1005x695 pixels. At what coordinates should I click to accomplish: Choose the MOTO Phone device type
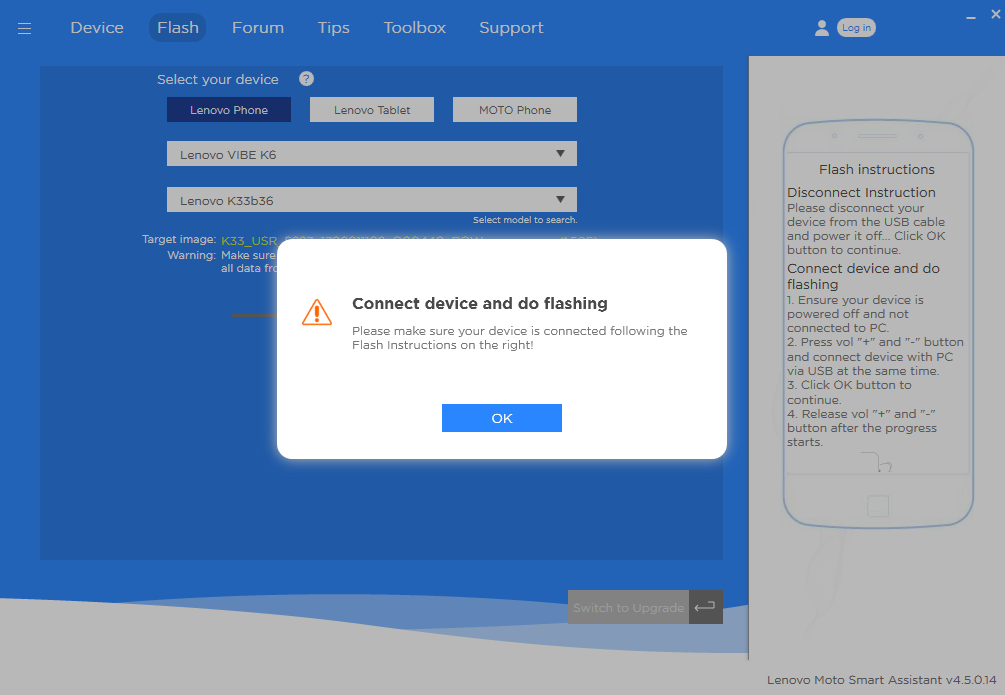pos(515,110)
